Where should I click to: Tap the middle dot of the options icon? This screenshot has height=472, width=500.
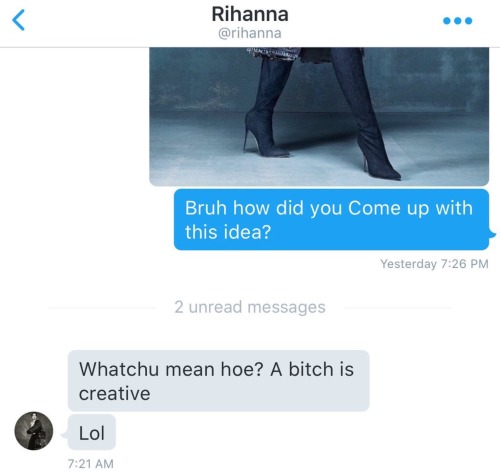pyautogui.click(x=458, y=21)
